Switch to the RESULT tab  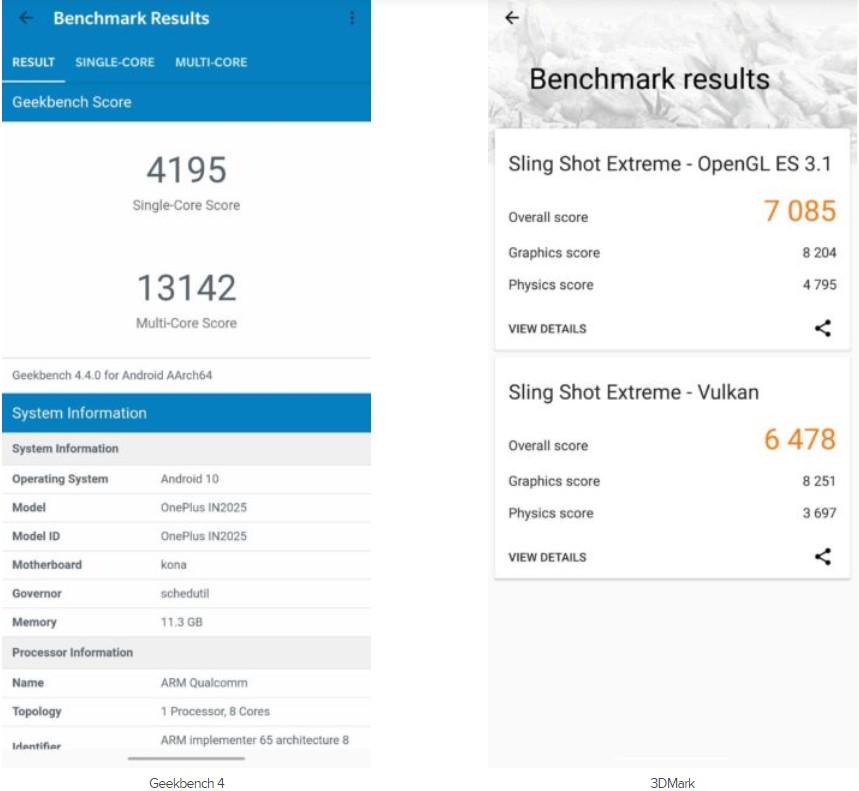(x=33, y=62)
